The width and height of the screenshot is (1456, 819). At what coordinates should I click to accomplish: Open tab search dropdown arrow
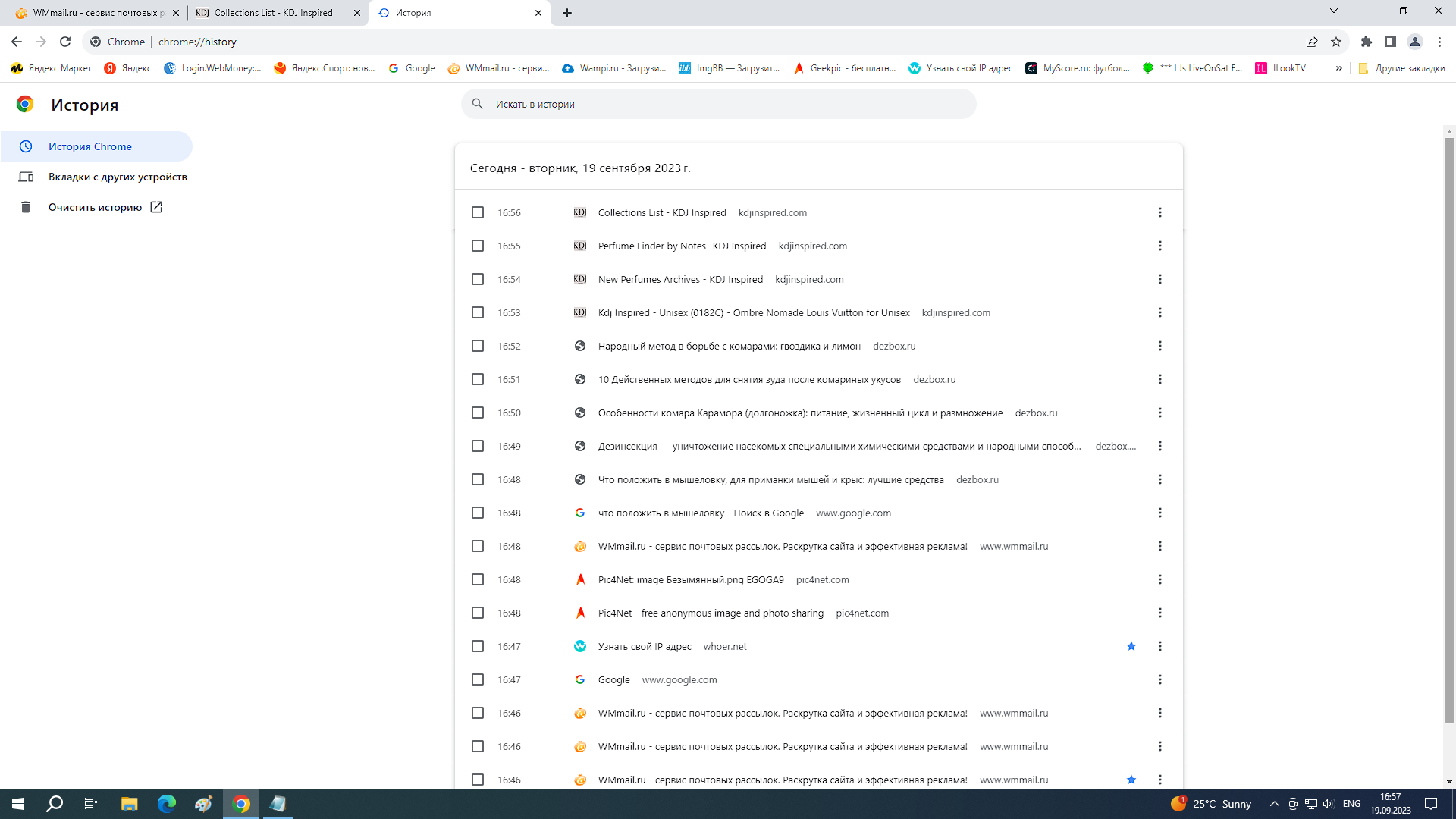pyautogui.click(x=1334, y=11)
